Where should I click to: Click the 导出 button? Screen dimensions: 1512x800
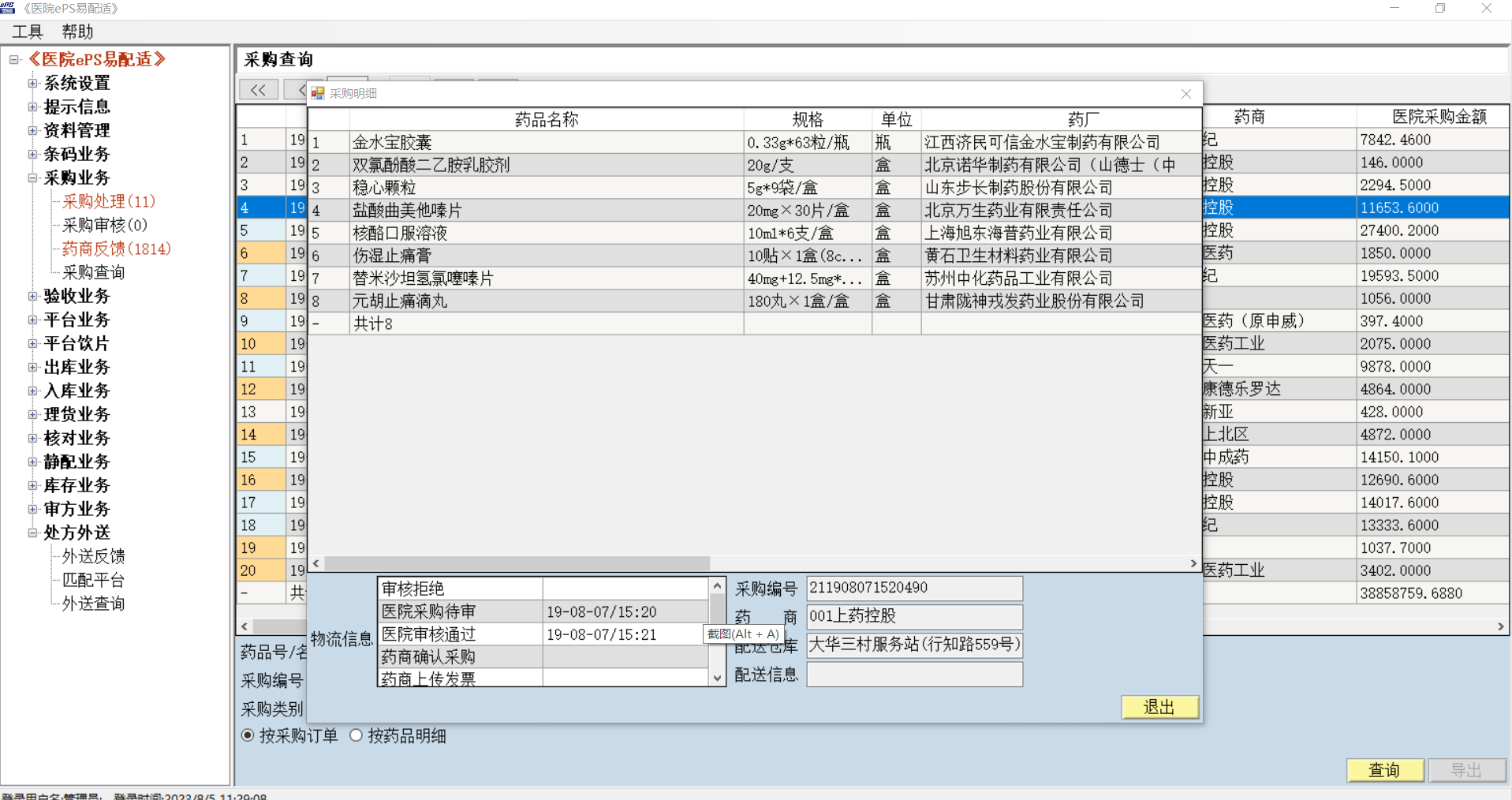click(1466, 770)
